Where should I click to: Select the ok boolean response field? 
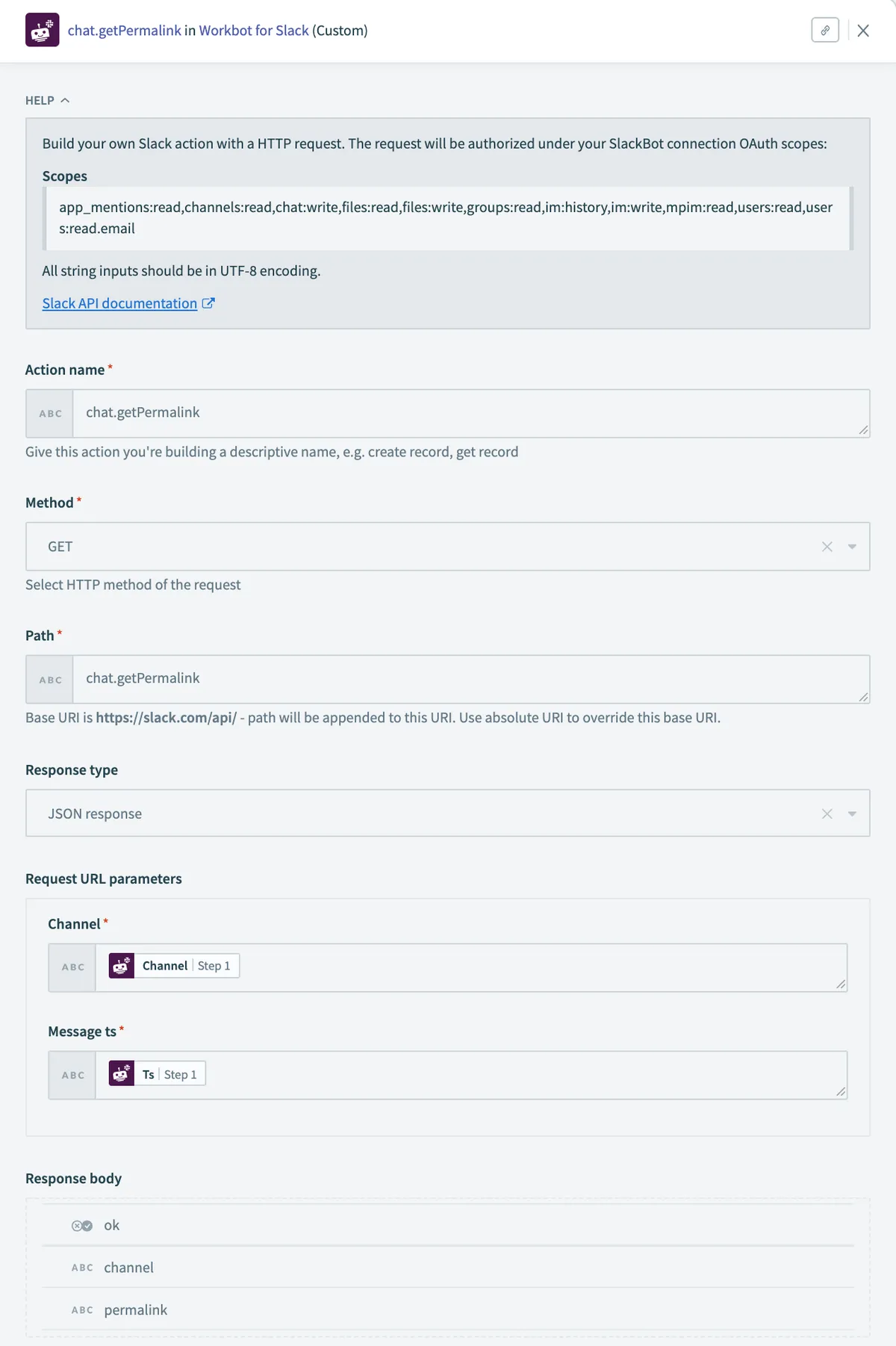pos(111,1225)
